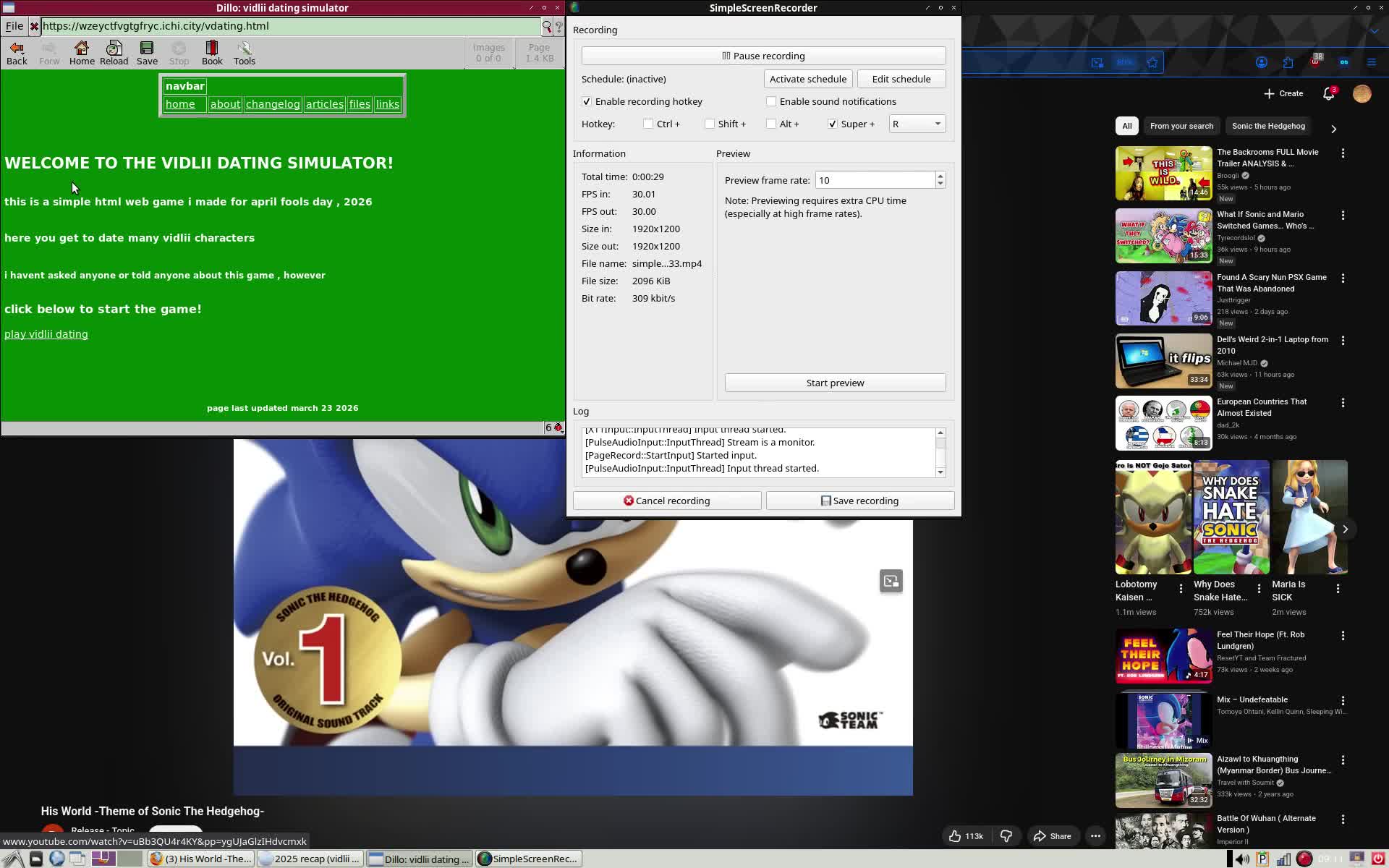Open the Backrooms FULL Movie thumbnail
The width and height of the screenshot is (1389, 868).
point(1163,174)
